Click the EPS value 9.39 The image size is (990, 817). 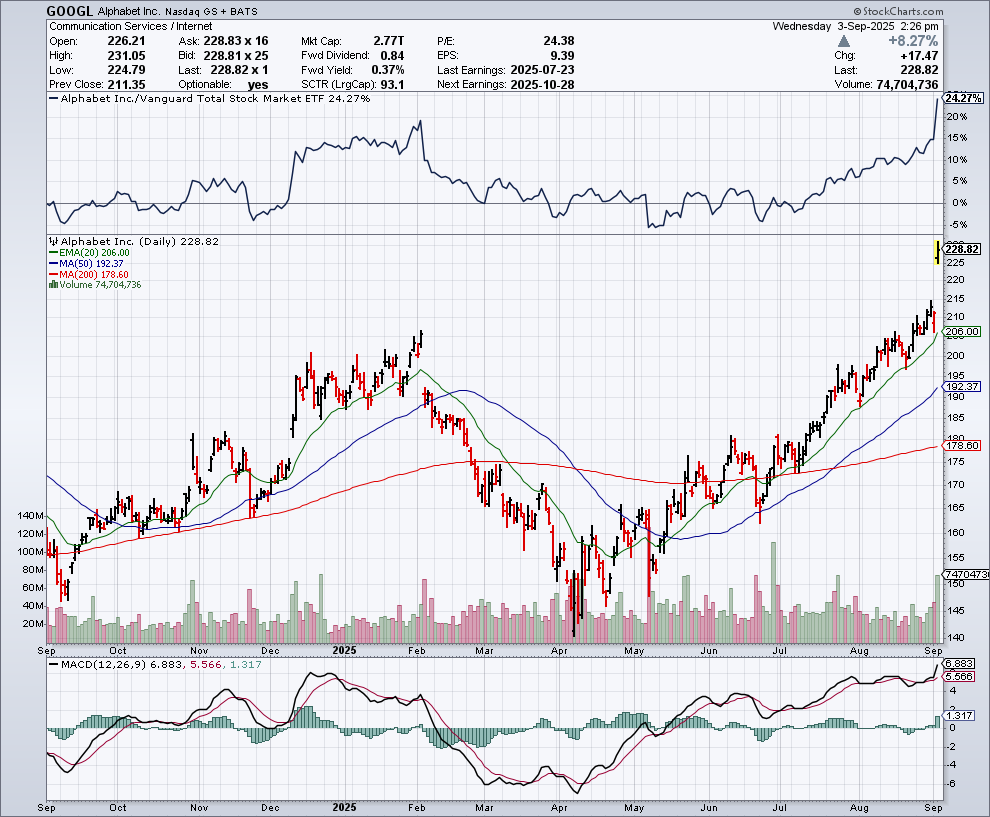(x=562, y=56)
